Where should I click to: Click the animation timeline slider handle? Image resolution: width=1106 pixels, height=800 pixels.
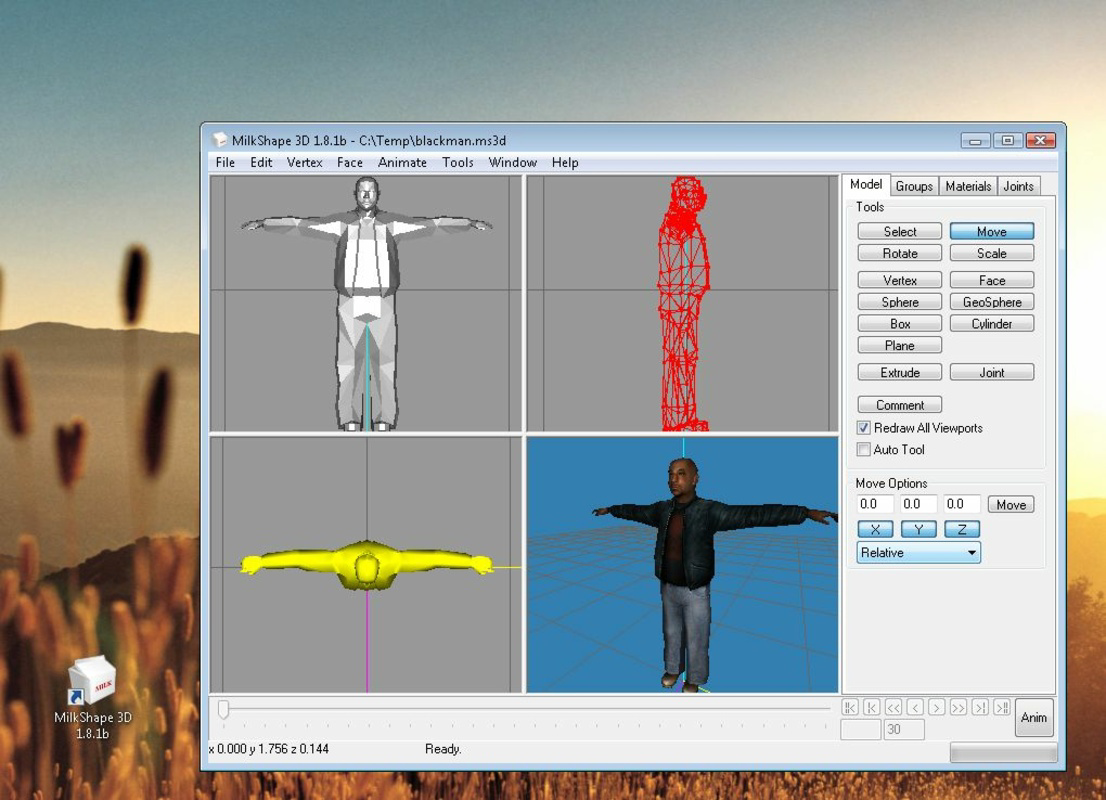[x=222, y=708]
